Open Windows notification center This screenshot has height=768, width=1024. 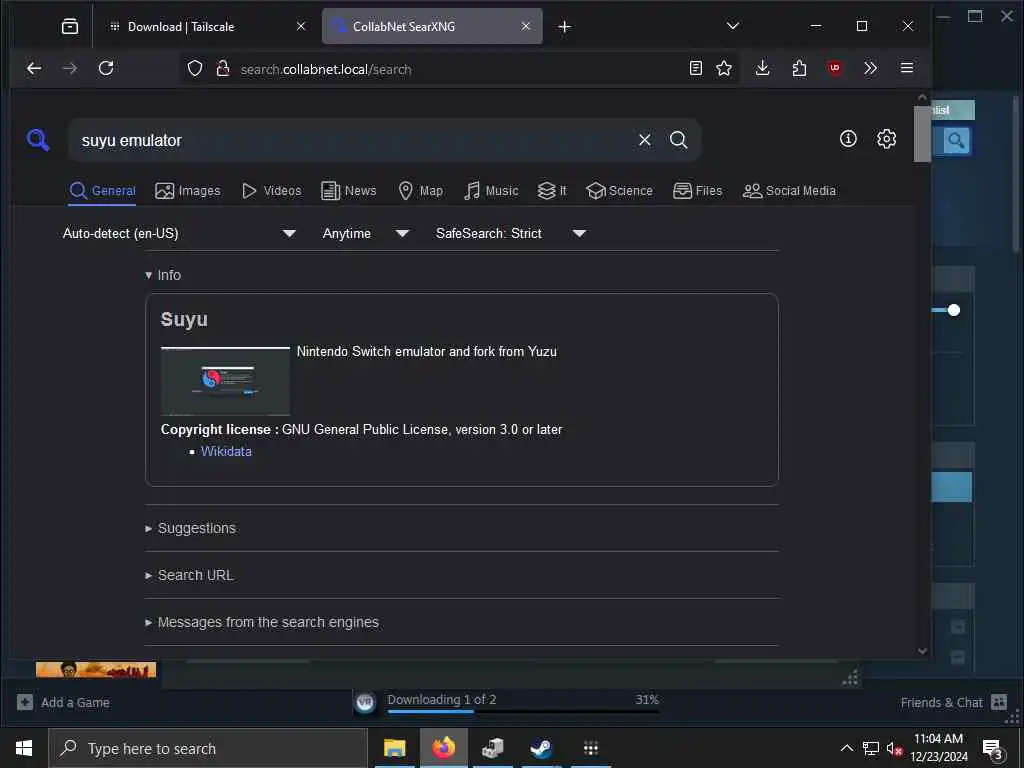(993, 750)
